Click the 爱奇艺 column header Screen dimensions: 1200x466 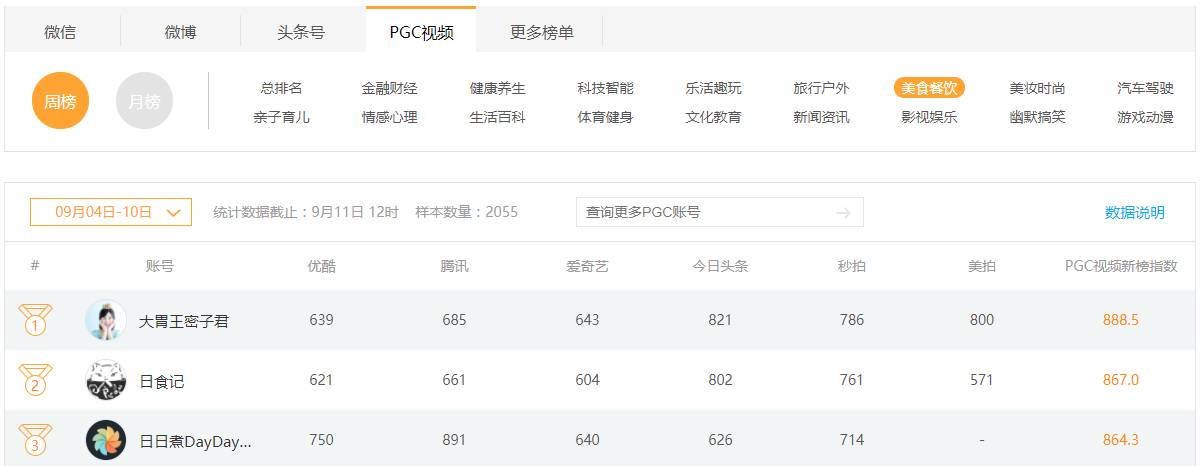pos(587,266)
